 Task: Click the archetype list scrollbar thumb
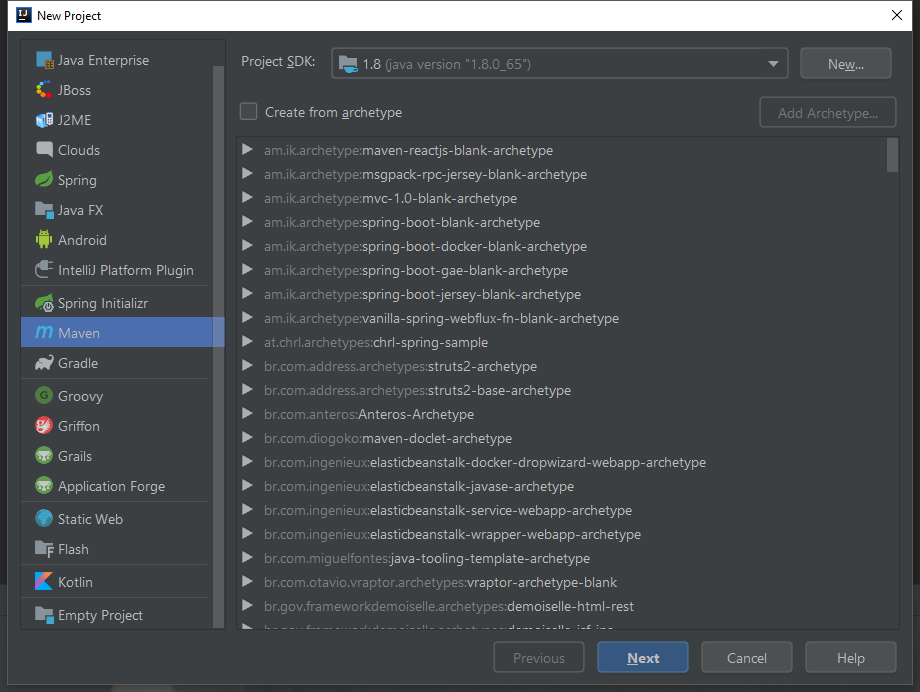(x=892, y=155)
